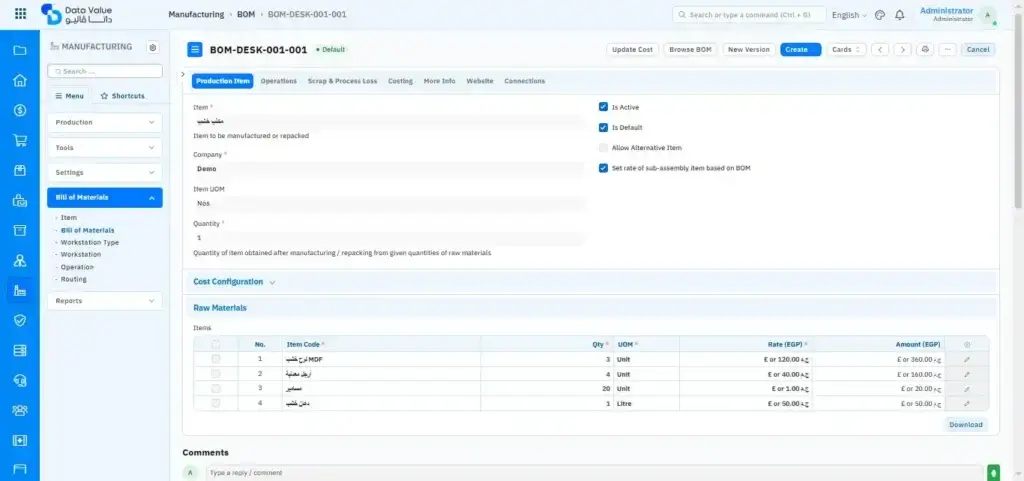
Task: Open the Costing tab
Action: click(x=400, y=81)
